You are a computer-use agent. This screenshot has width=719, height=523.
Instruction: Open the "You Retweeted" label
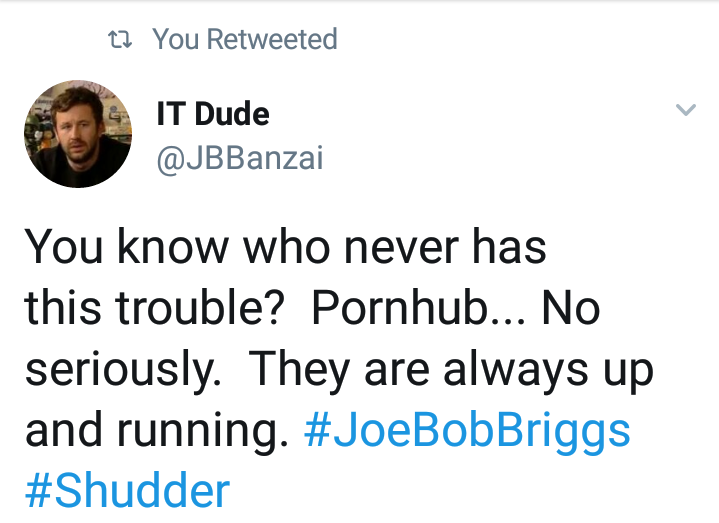(244, 40)
